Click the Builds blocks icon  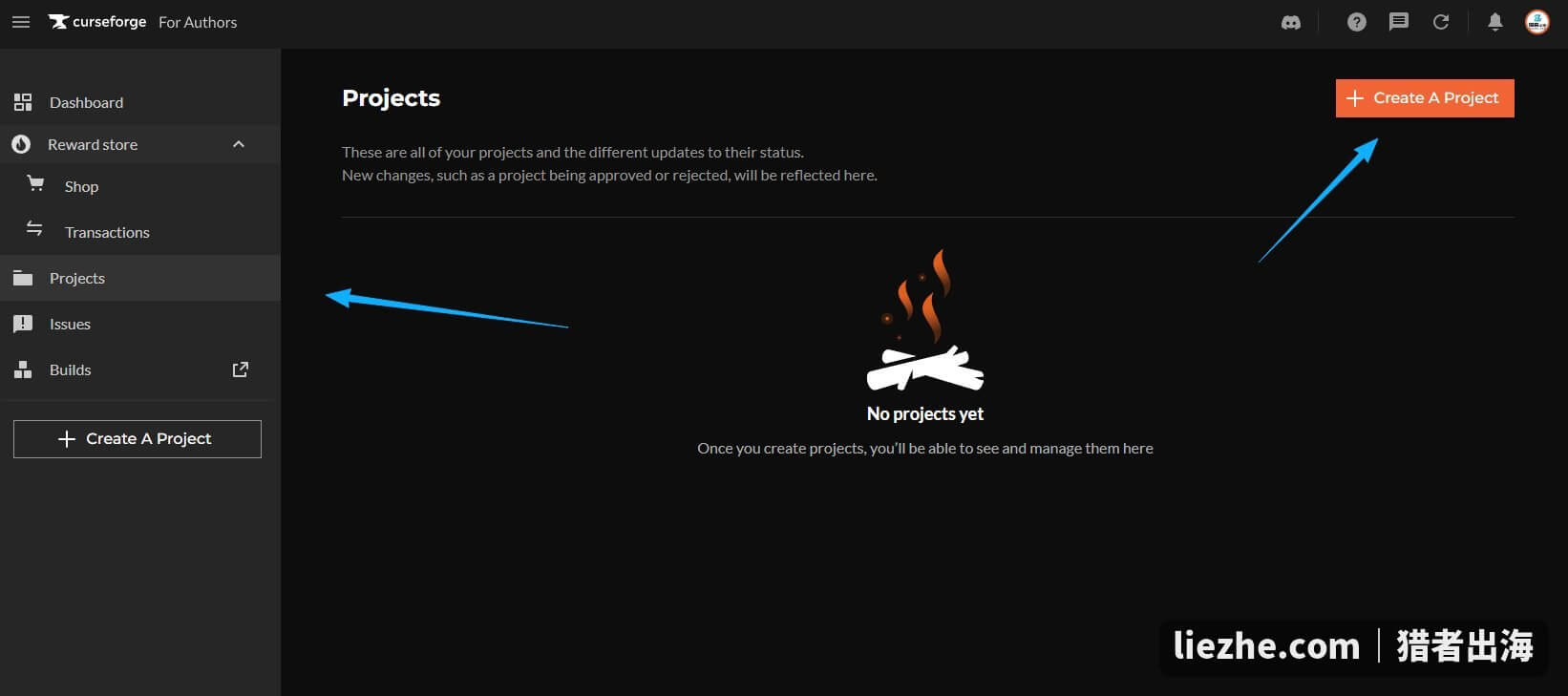pos(23,369)
